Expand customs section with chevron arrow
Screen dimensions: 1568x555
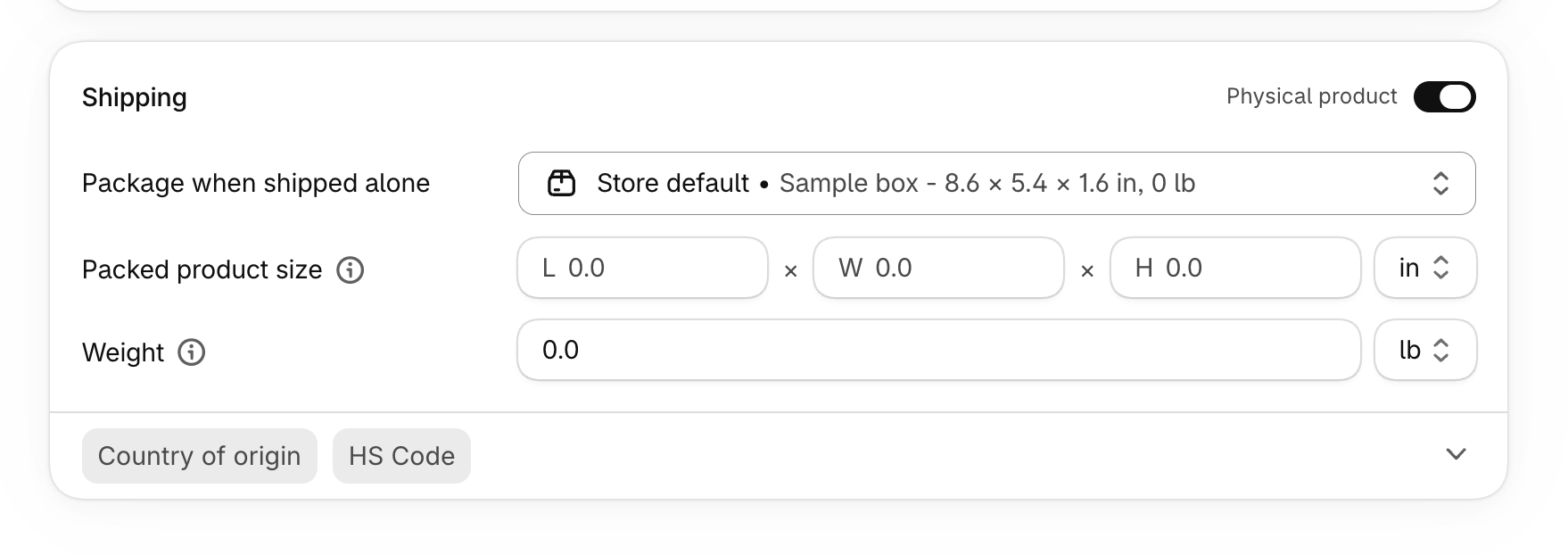tap(1456, 454)
